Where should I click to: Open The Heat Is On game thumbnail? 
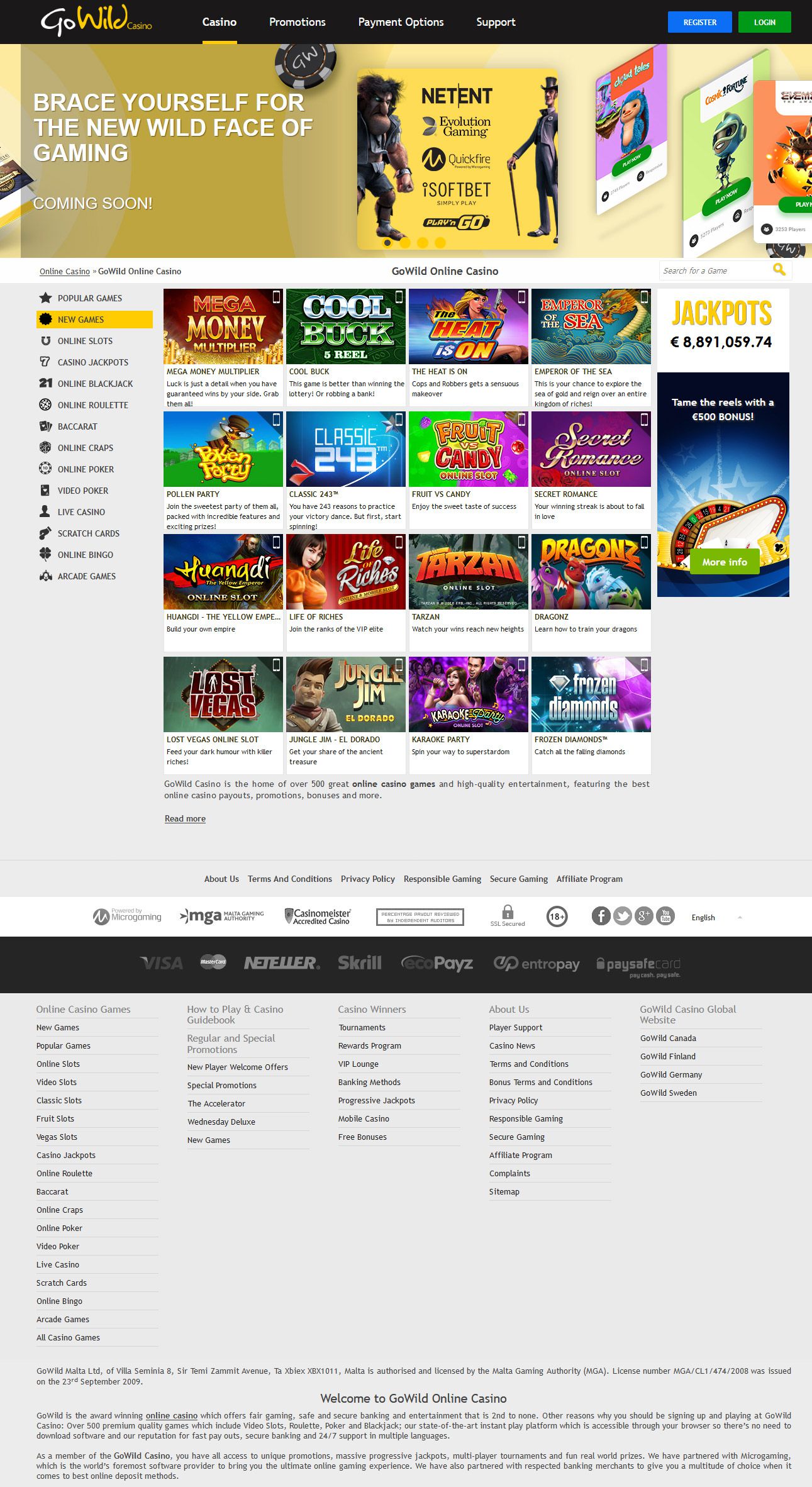click(x=469, y=326)
